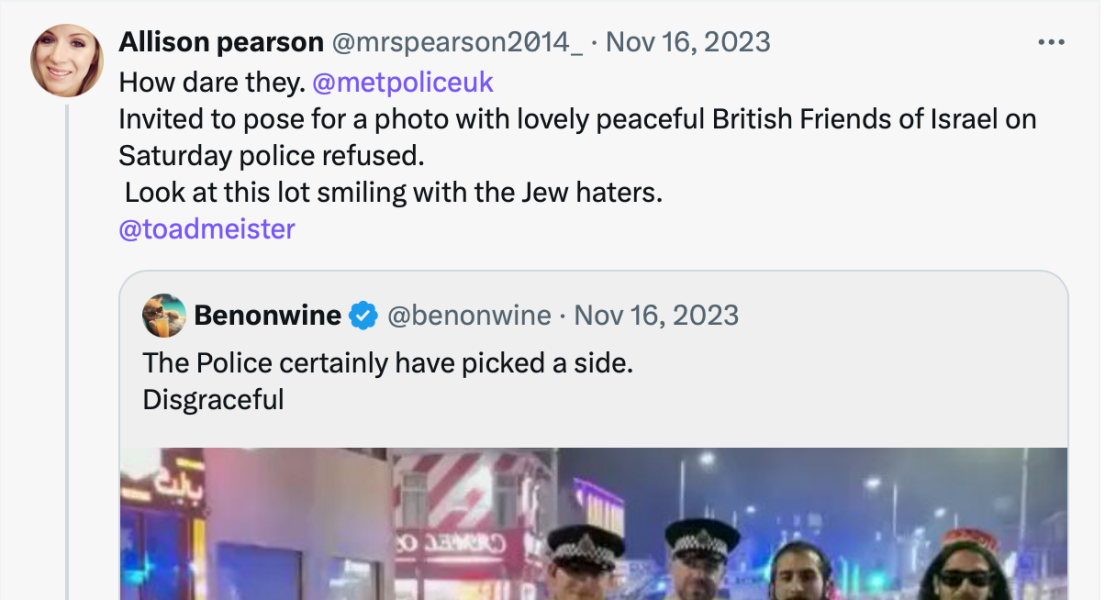The height and width of the screenshot is (600, 1105).
Task: Follow the @metpoliceuk mention
Action: (404, 81)
